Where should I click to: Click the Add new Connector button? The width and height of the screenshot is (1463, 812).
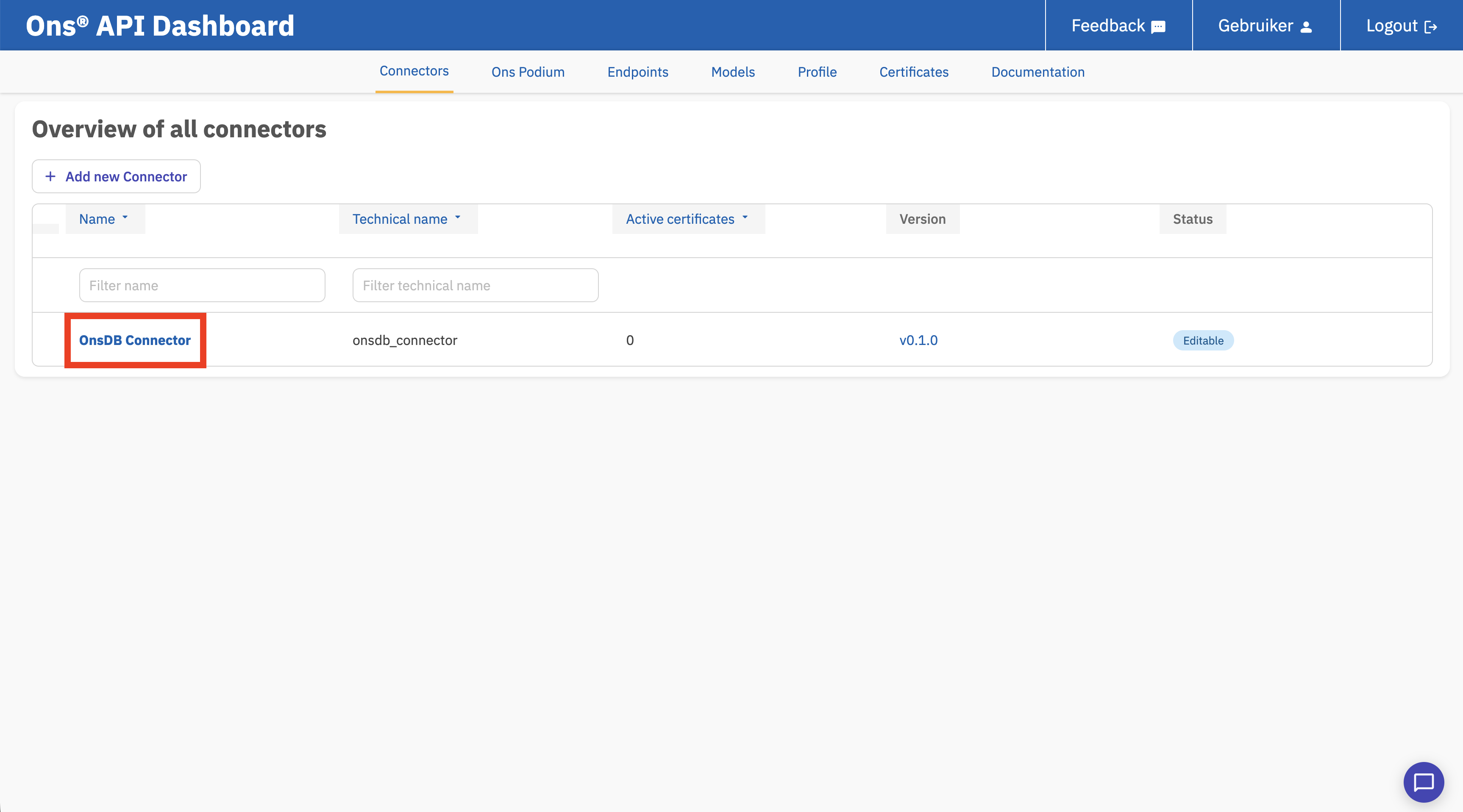(x=116, y=177)
